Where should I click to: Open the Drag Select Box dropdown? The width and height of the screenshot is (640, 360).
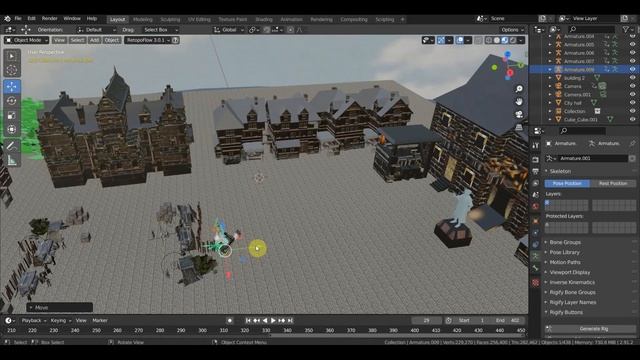tap(160, 30)
